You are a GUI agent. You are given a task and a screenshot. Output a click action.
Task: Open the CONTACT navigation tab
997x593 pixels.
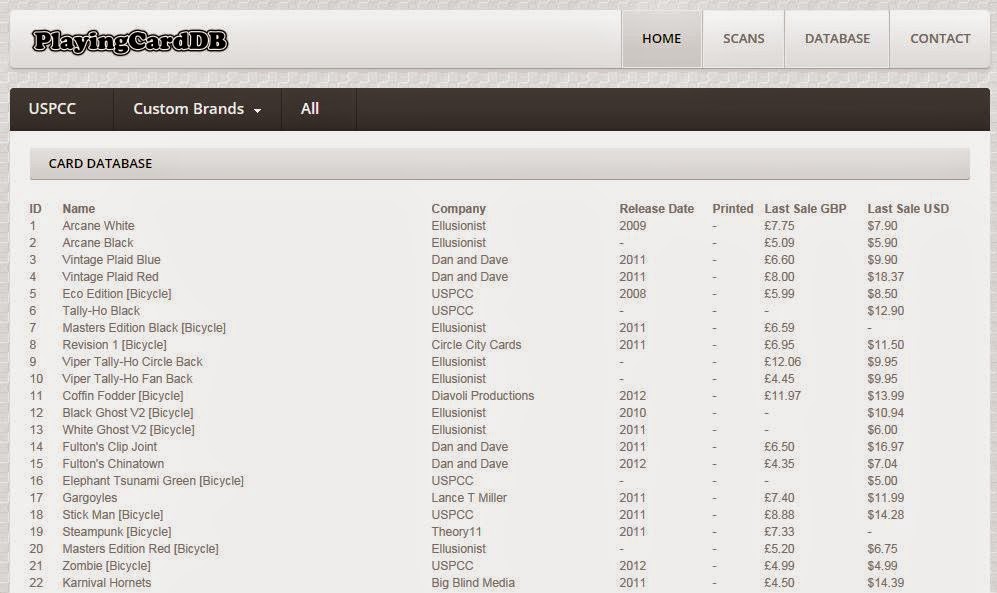tap(940, 39)
